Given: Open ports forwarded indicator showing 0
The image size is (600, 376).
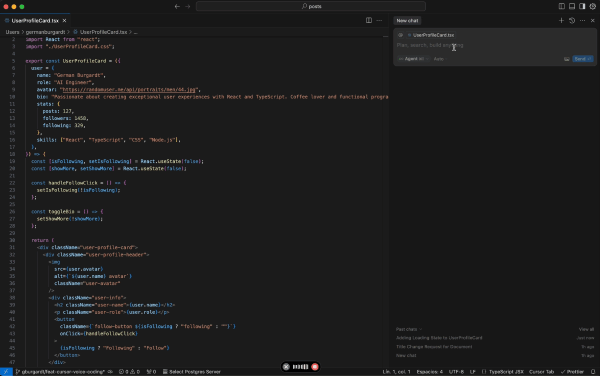Looking at the screenshot, I should click(152, 371).
